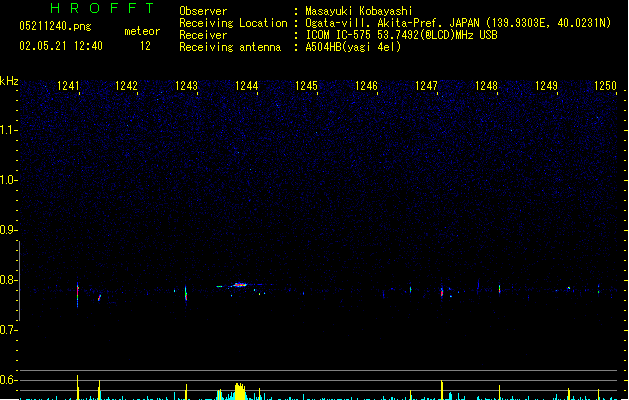Screen dimensions: 629x400
Task: Click the A504HB(yagi 4el) antenna text
Action: [353, 47]
